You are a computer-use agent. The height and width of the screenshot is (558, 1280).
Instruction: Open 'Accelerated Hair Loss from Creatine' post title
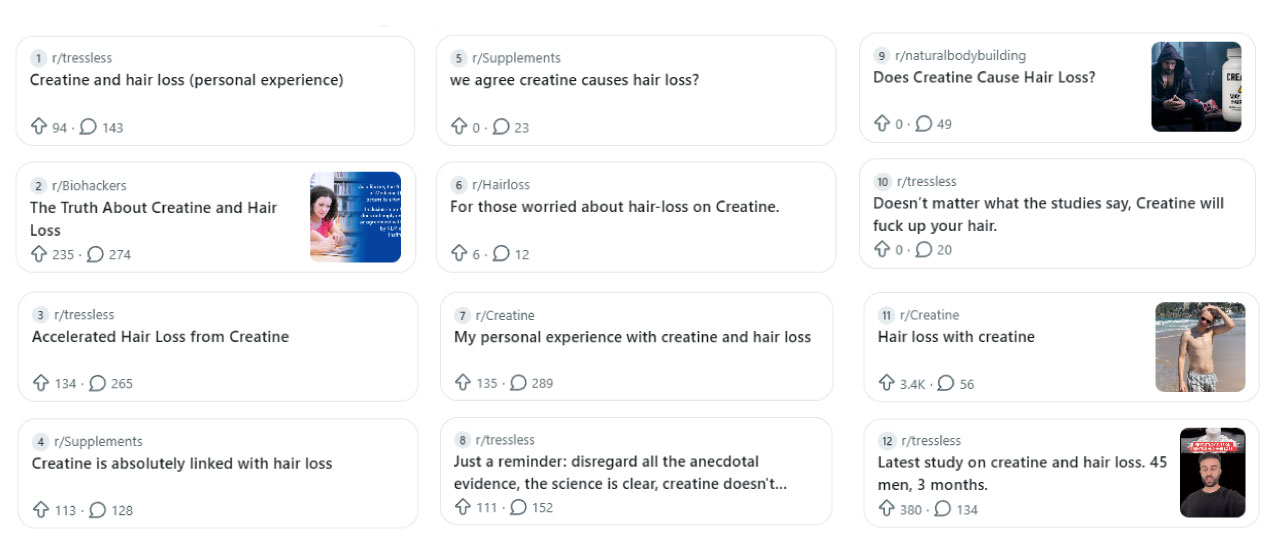pos(160,337)
